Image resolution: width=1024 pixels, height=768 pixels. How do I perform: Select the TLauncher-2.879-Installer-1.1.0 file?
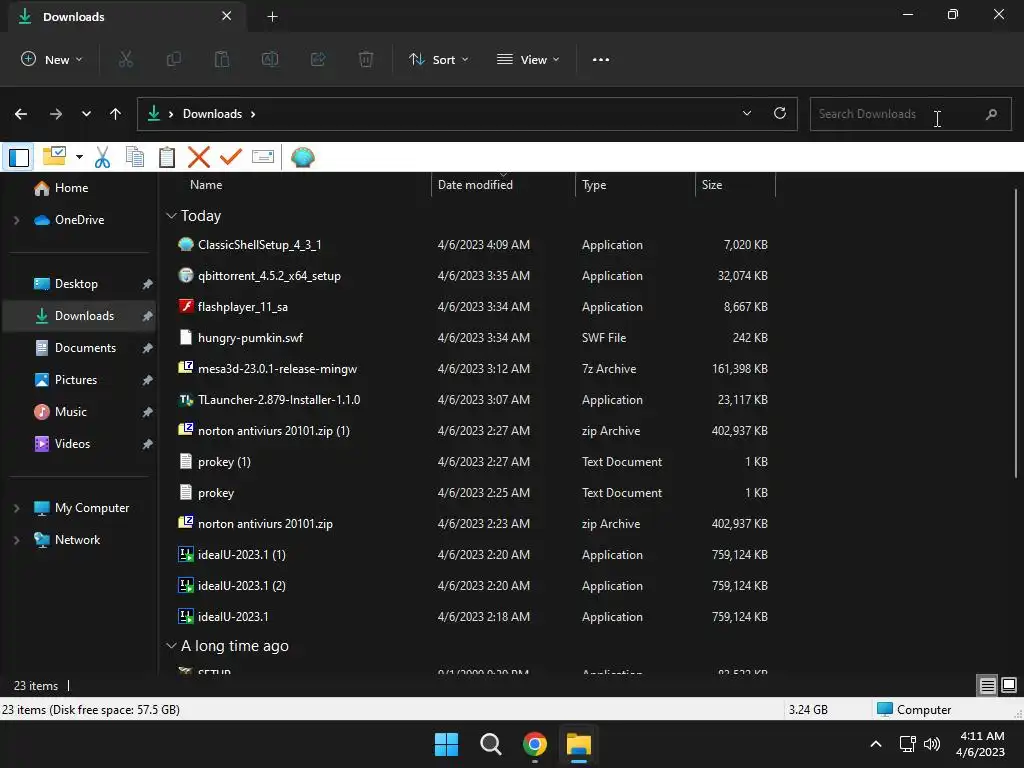tap(279, 400)
